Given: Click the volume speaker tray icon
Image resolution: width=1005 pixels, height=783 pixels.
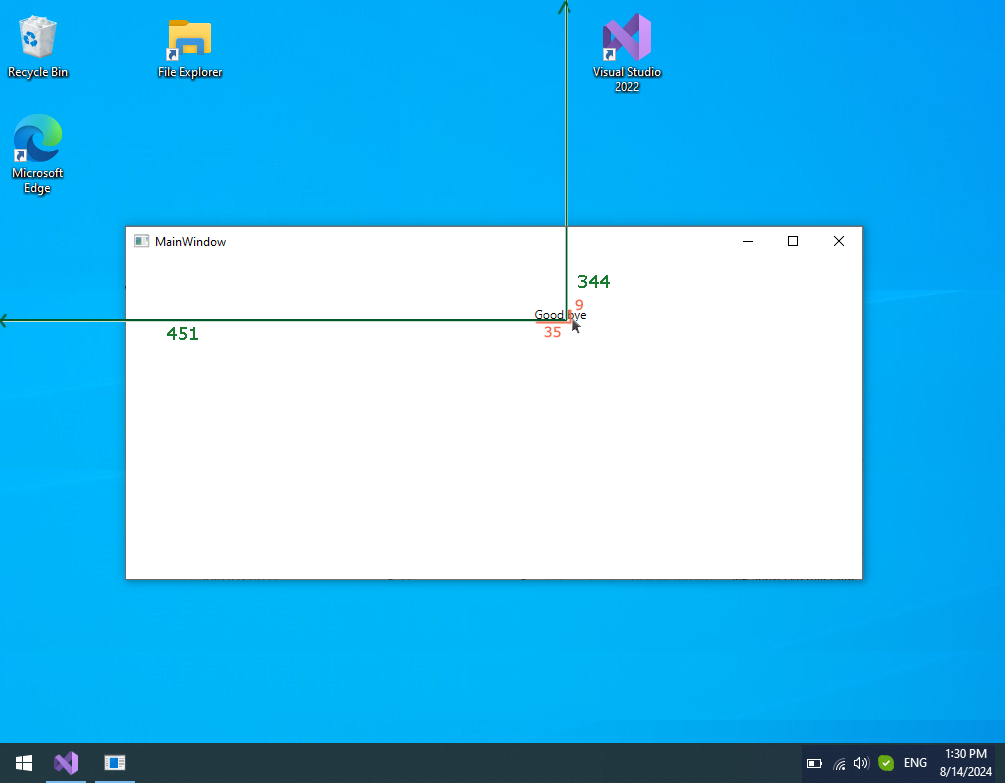Looking at the screenshot, I should tap(861, 763).
